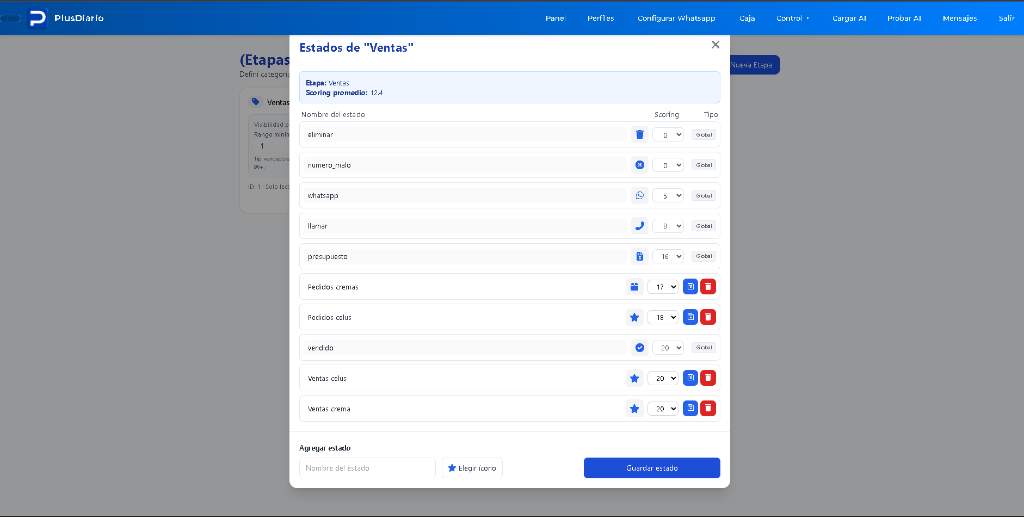The height and width of the screenshot is (517, 1024).
Task: Open the scoring dropdown for whatsapp
Action: 667,195
